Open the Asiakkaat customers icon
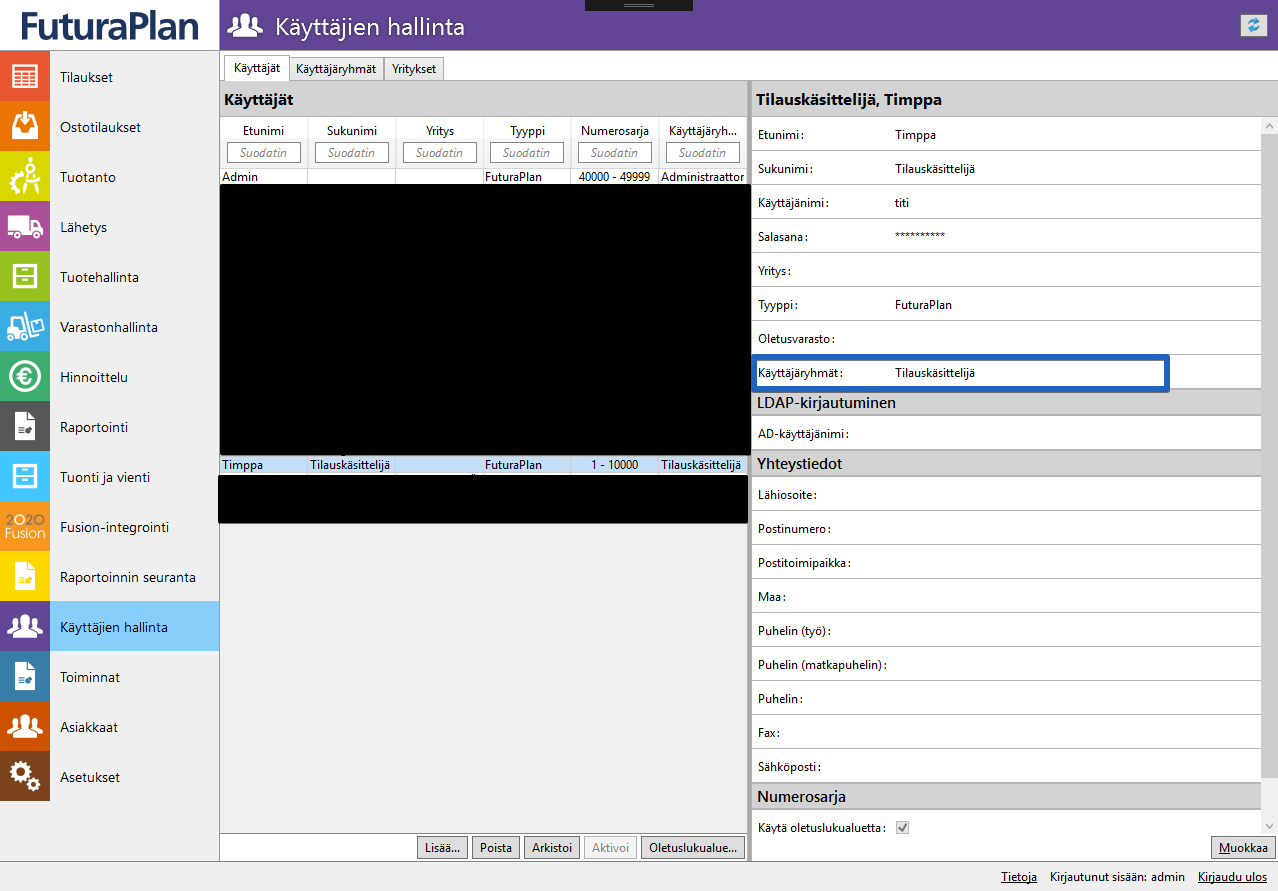Image resolution: width=1278 pixels, height=891 pixels. 25,727
